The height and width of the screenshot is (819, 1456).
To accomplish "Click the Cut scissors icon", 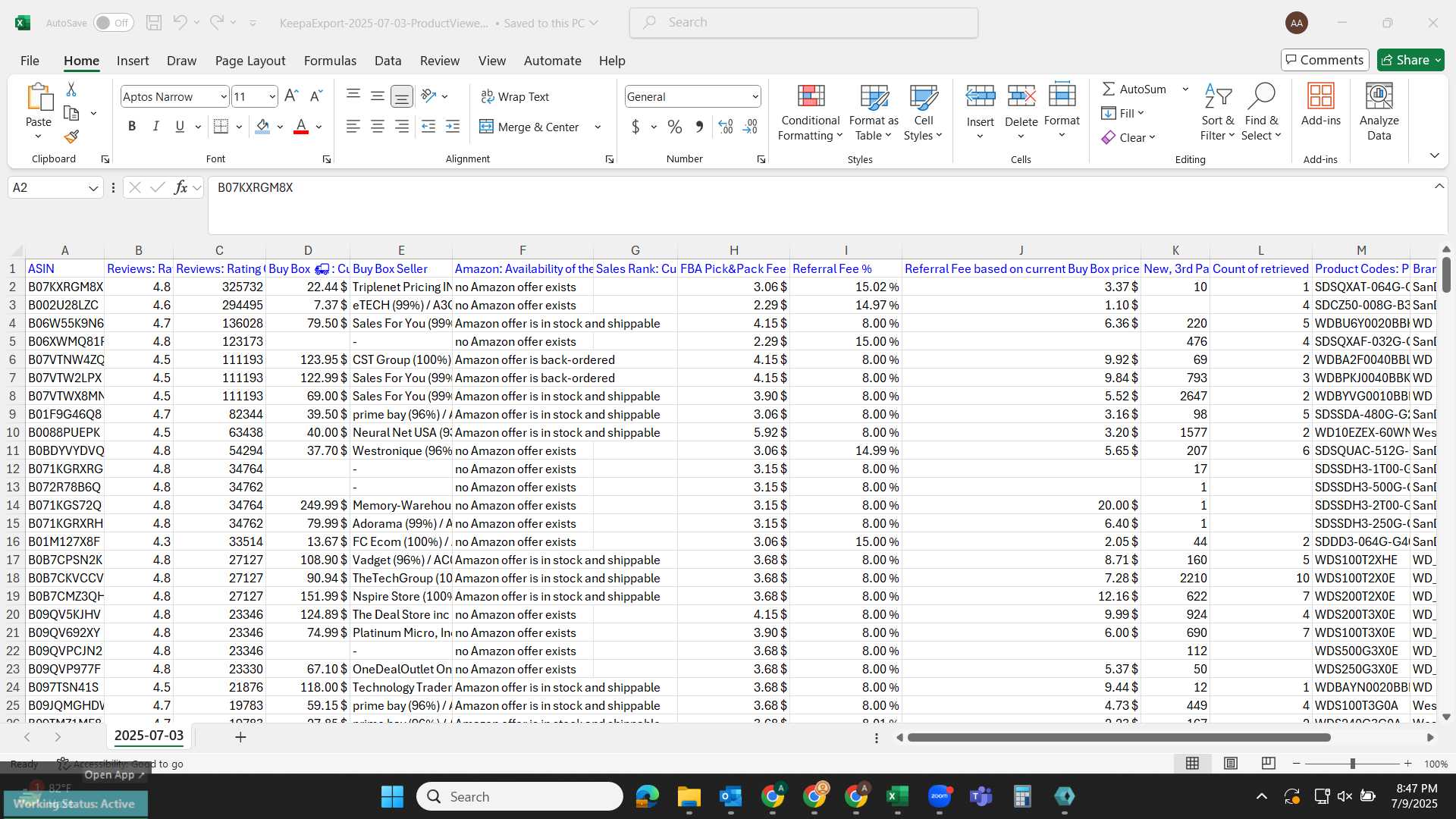I will 71,89.
